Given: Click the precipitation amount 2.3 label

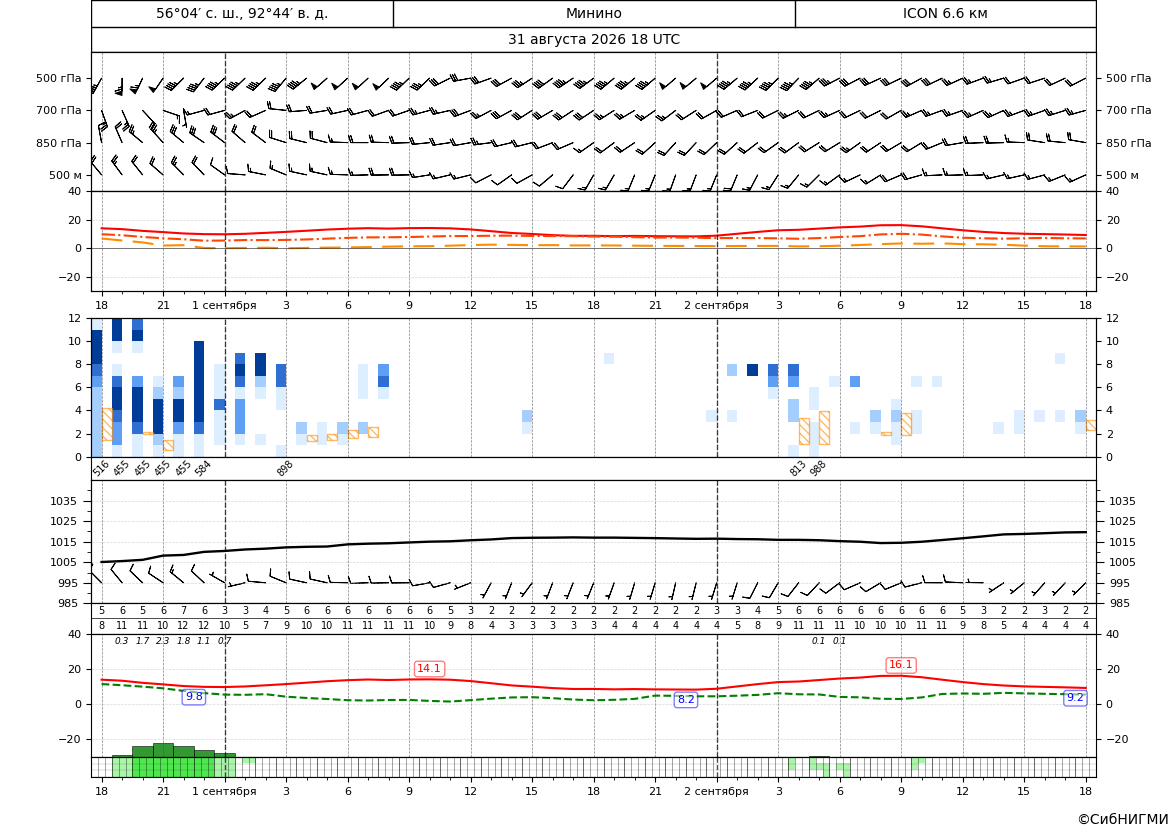Looking at the screenshot, I should pyautogui.click(x=161, y=641).
